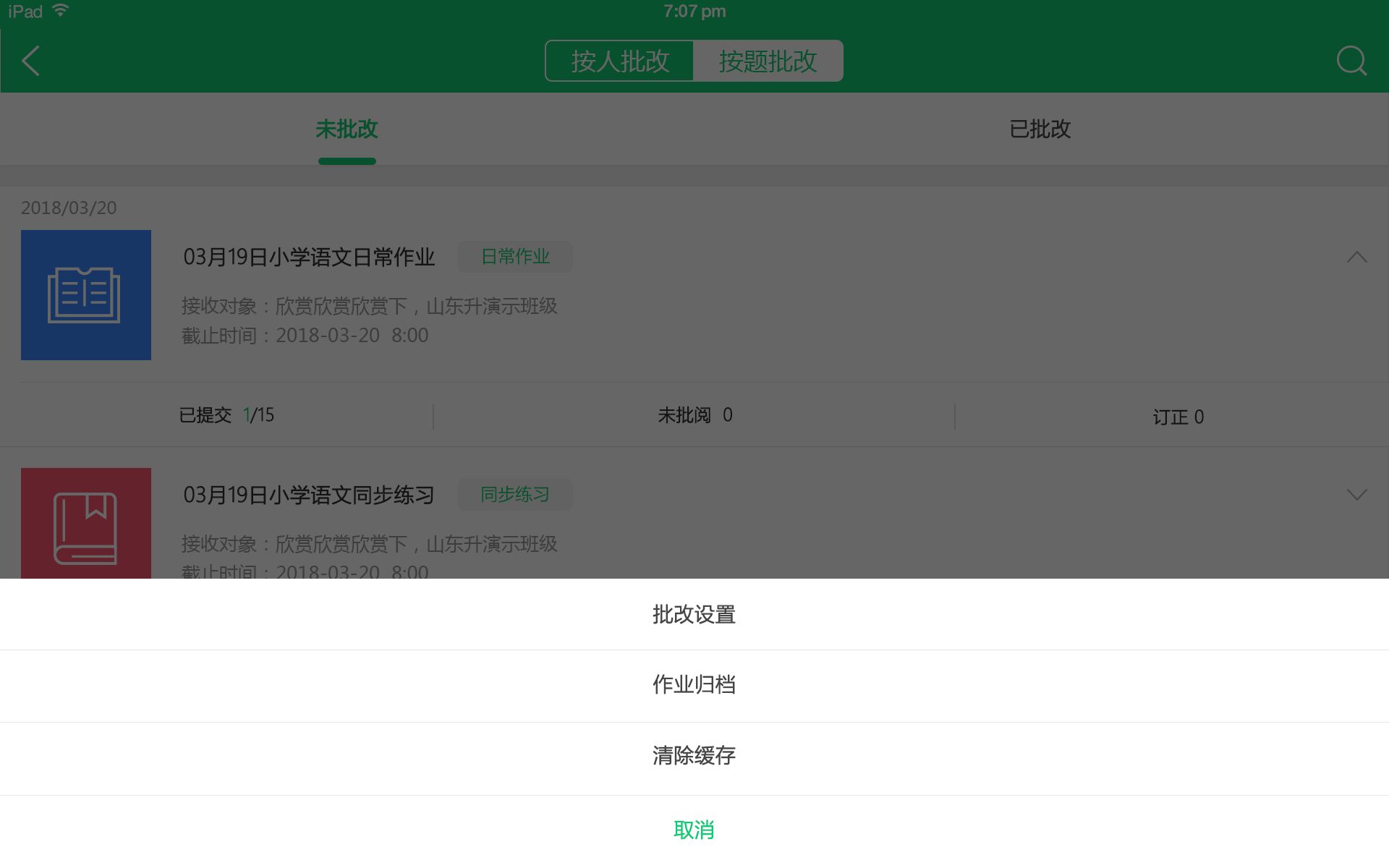Open the 订正 0 count
This screenshot has width=1389, height=868.
1178,417
